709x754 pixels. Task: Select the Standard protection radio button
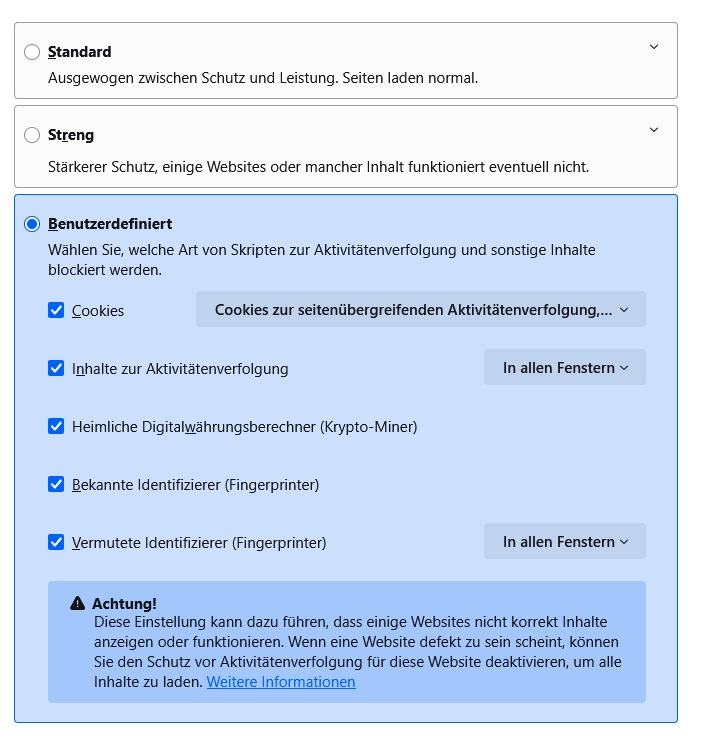tap(32, 52)
